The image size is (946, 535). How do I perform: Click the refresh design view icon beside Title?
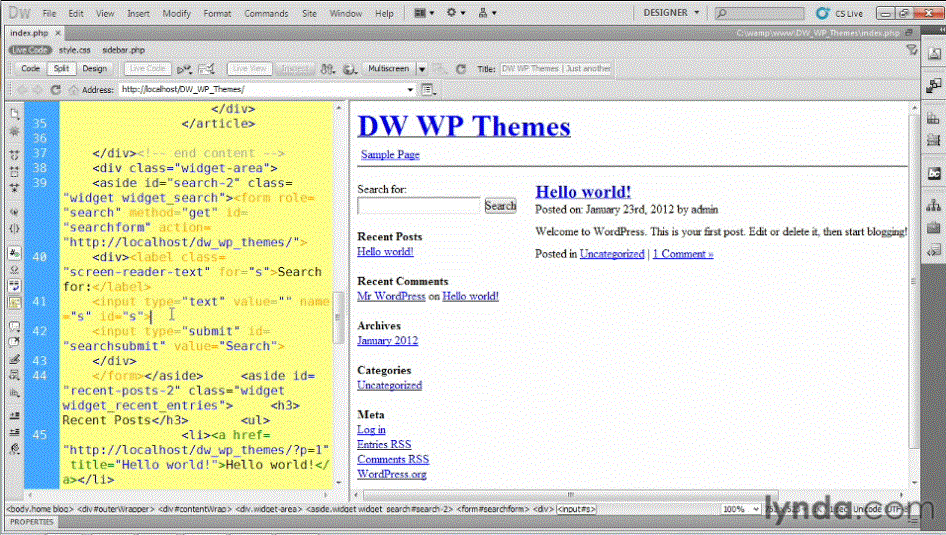(x=461, y=69)
